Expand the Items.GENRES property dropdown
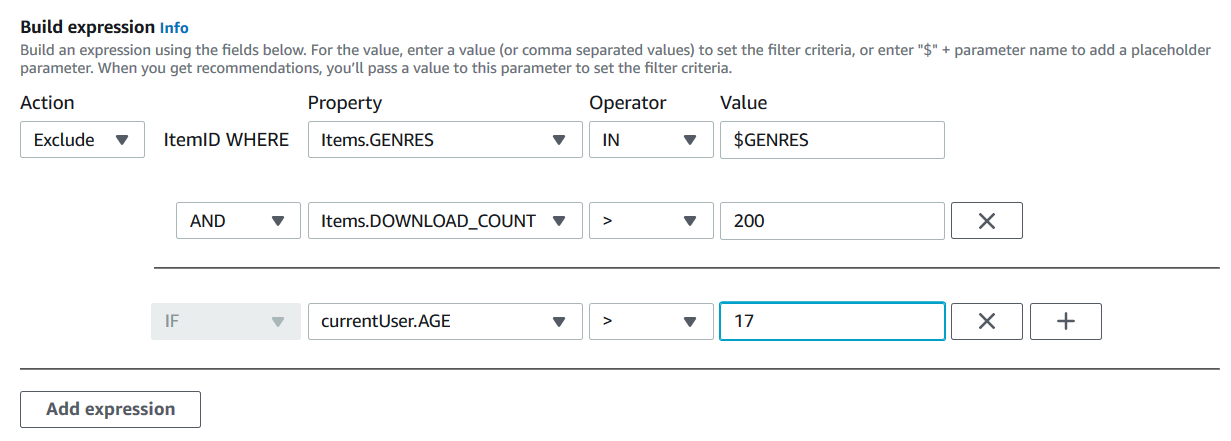The image size is (1231, 441). coord(444,140)
